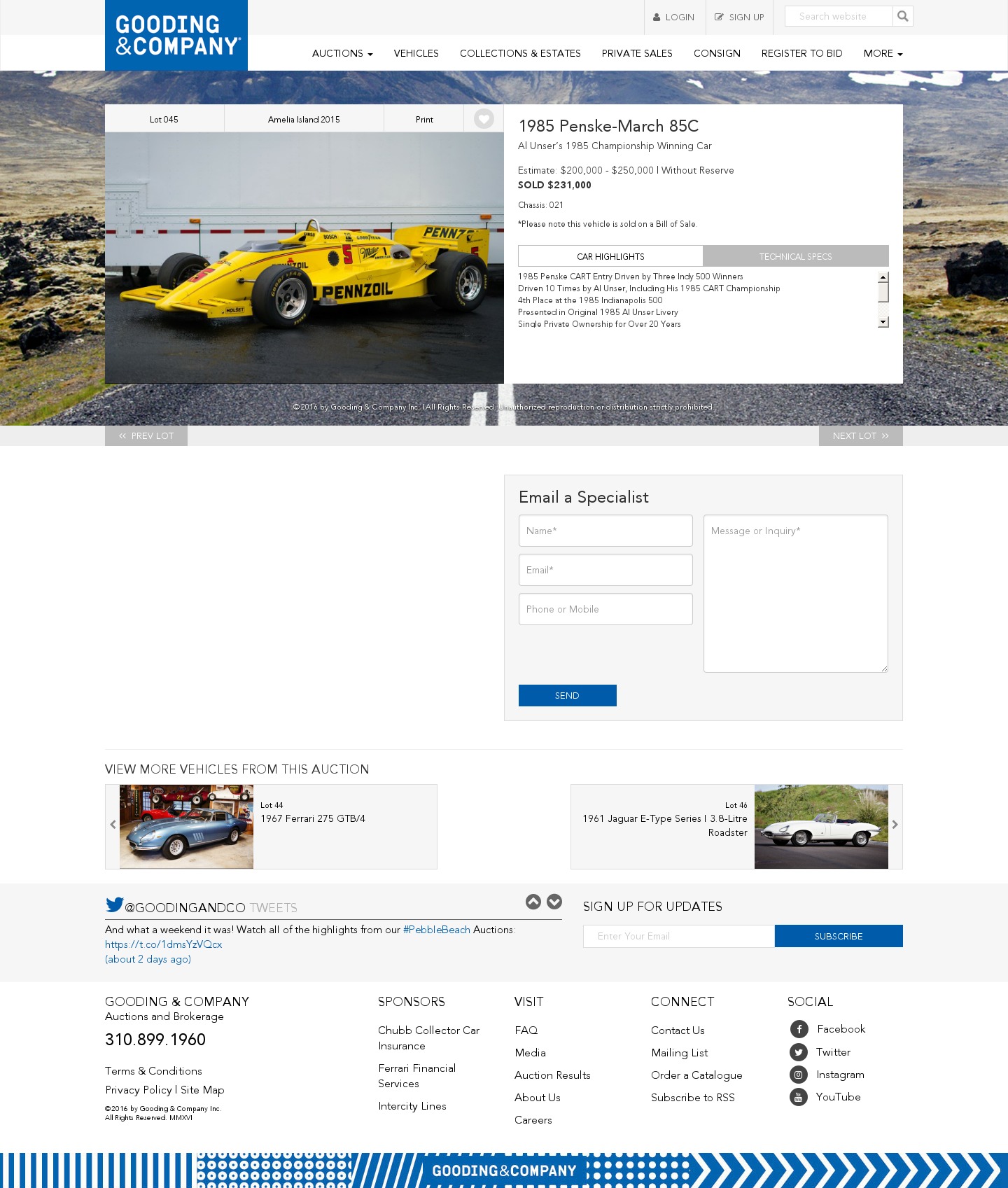The width and height of the screenshot is (1008, 1188).
Task: Open Terms & Conditions link
Action: 153,1071
